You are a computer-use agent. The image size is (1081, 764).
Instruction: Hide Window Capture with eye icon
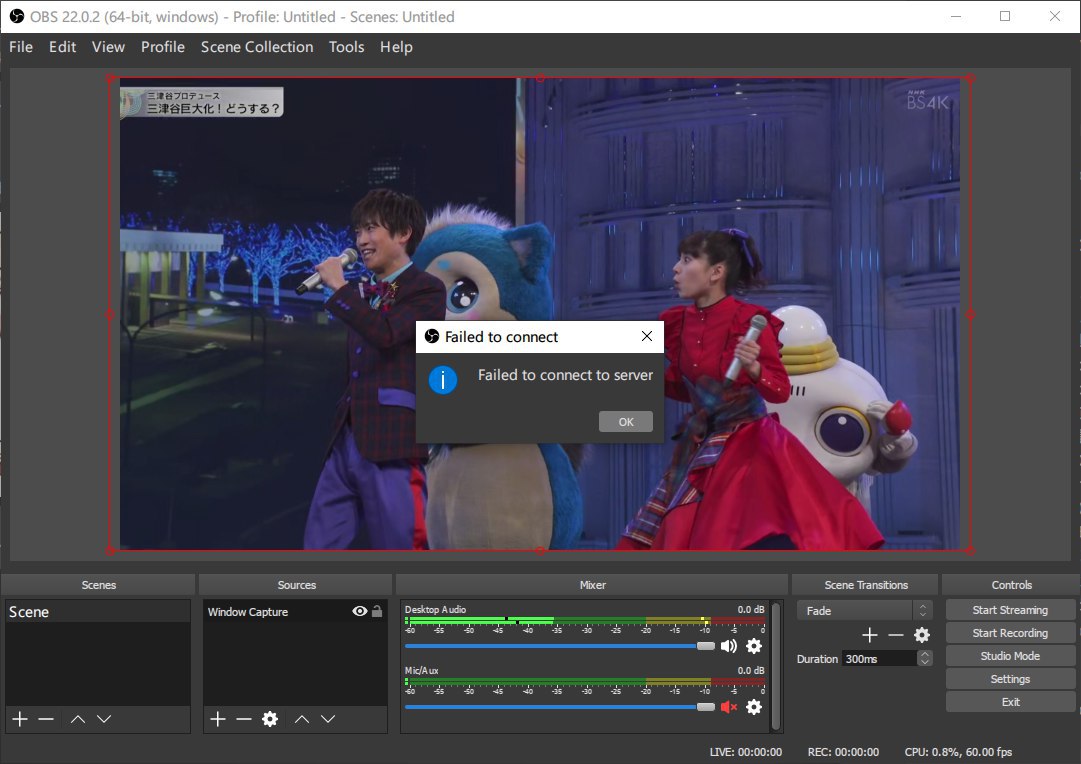pyautogui.click(x=360, y=611)
